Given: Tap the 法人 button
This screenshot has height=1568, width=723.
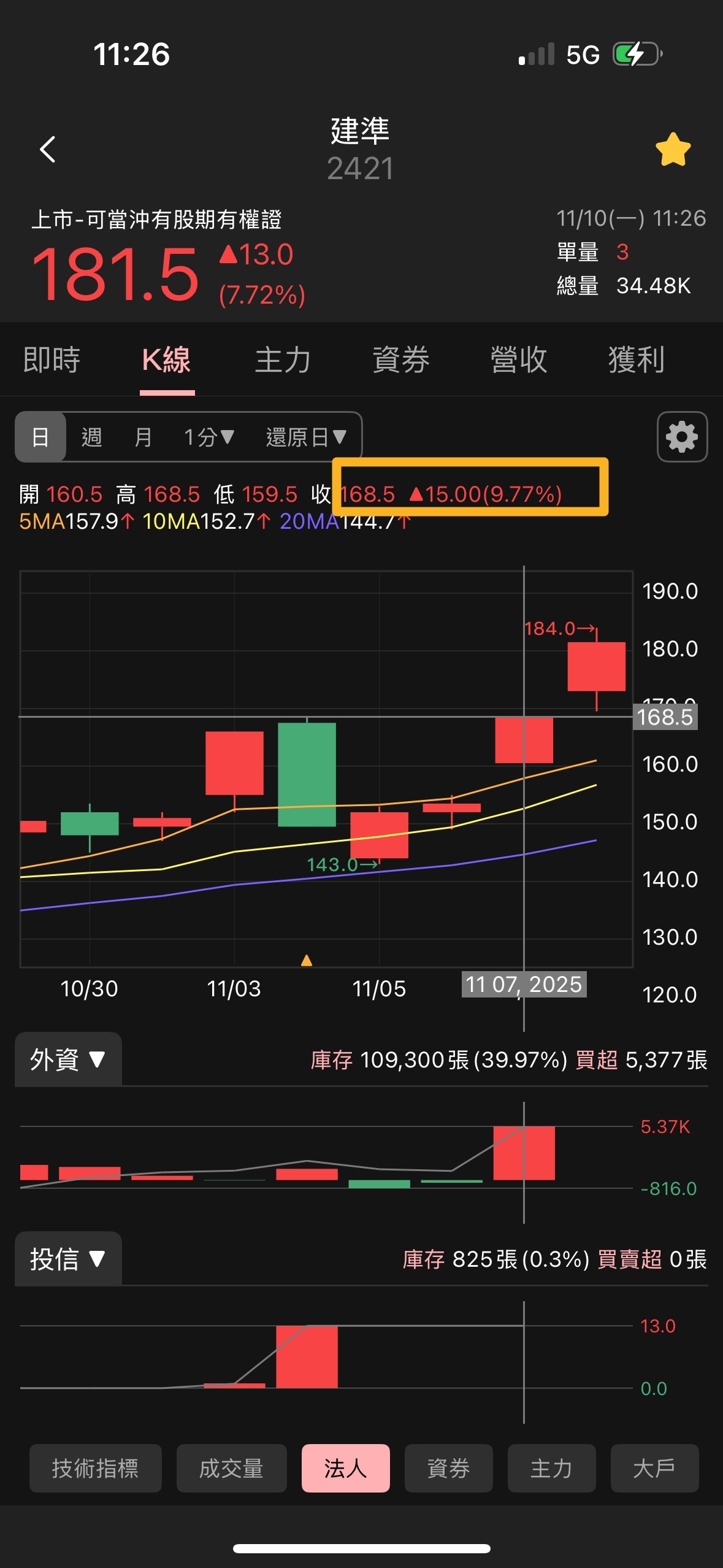Looking at the screenshot, I should click(346, 1468).
